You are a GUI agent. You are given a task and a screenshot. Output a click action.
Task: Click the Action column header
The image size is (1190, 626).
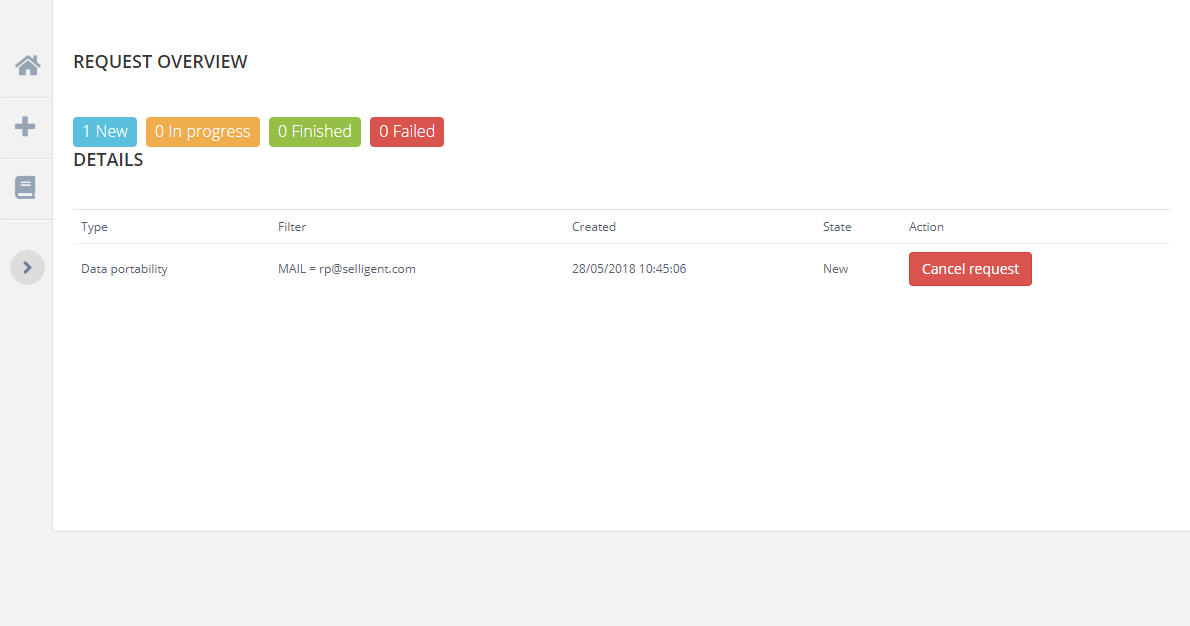point(926,227)
